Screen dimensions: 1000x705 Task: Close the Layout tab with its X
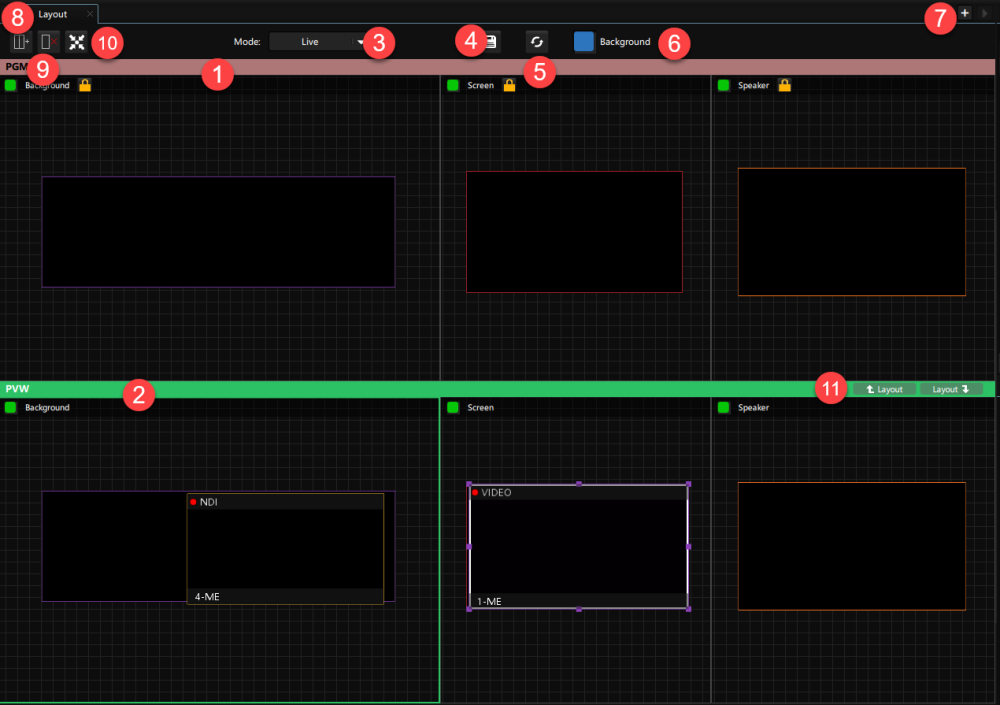[x=90, y=13]
